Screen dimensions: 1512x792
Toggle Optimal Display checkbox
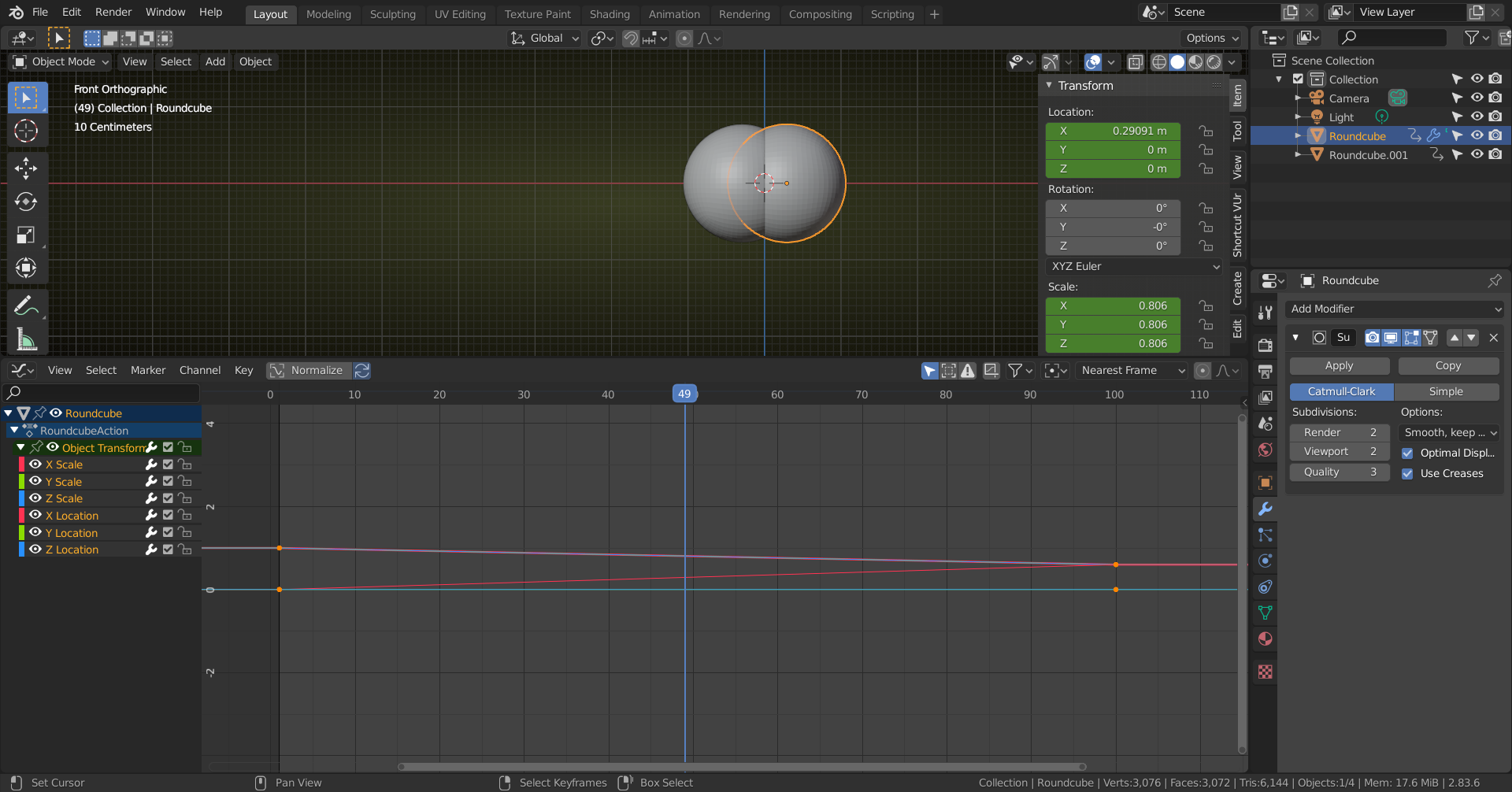(1407, 453)
